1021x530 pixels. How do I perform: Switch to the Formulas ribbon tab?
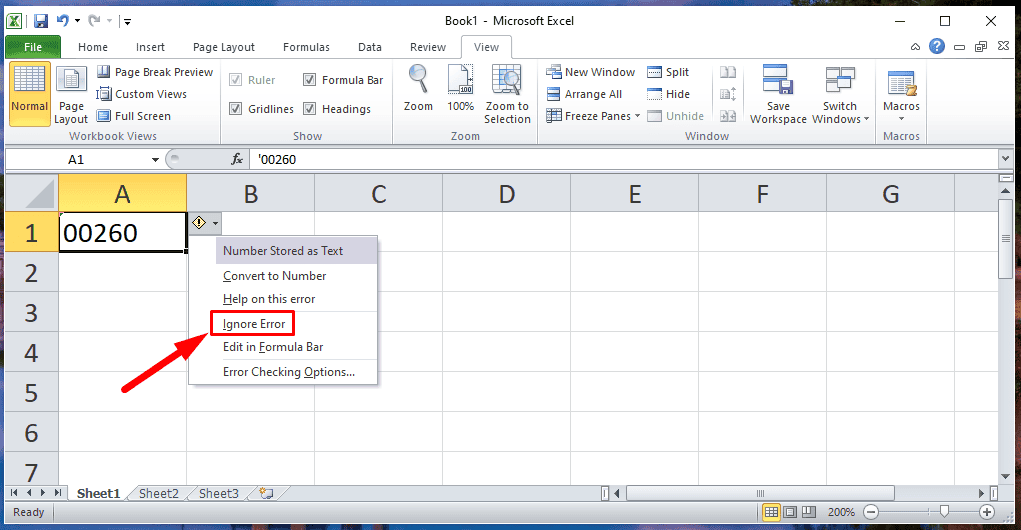point(306,47)
